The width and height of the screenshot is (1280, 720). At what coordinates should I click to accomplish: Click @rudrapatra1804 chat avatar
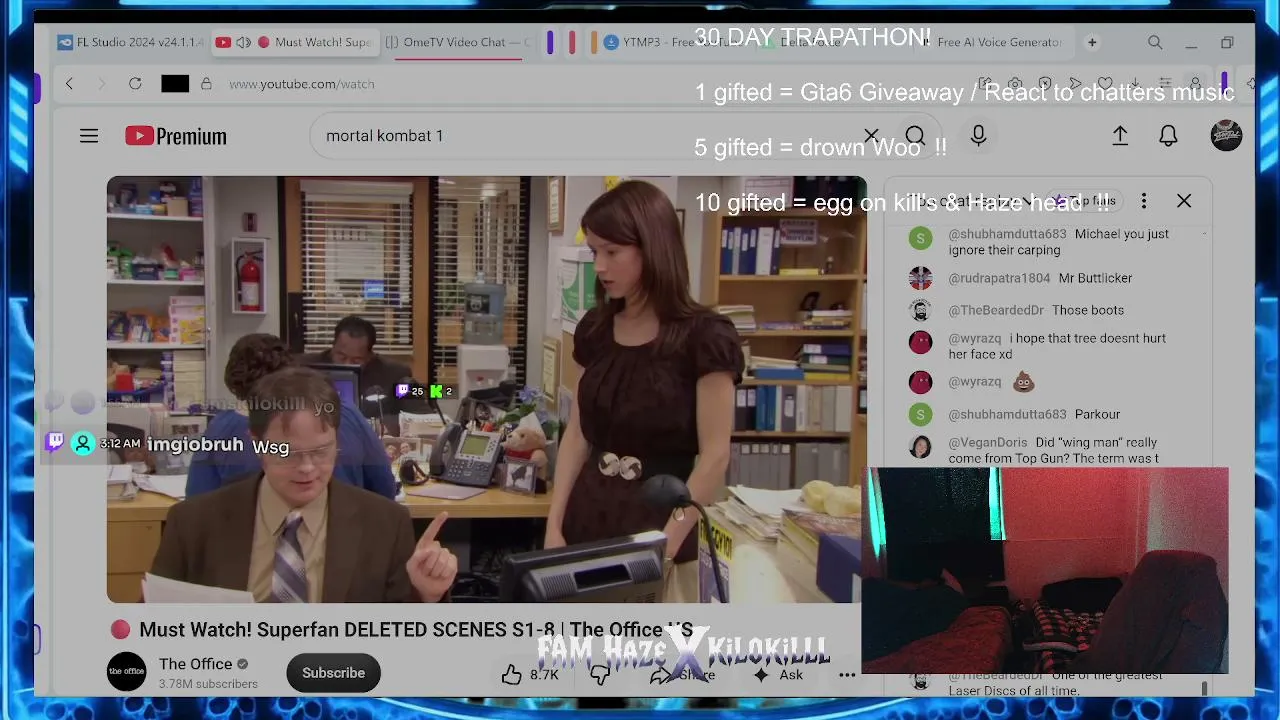pos(920,278)
